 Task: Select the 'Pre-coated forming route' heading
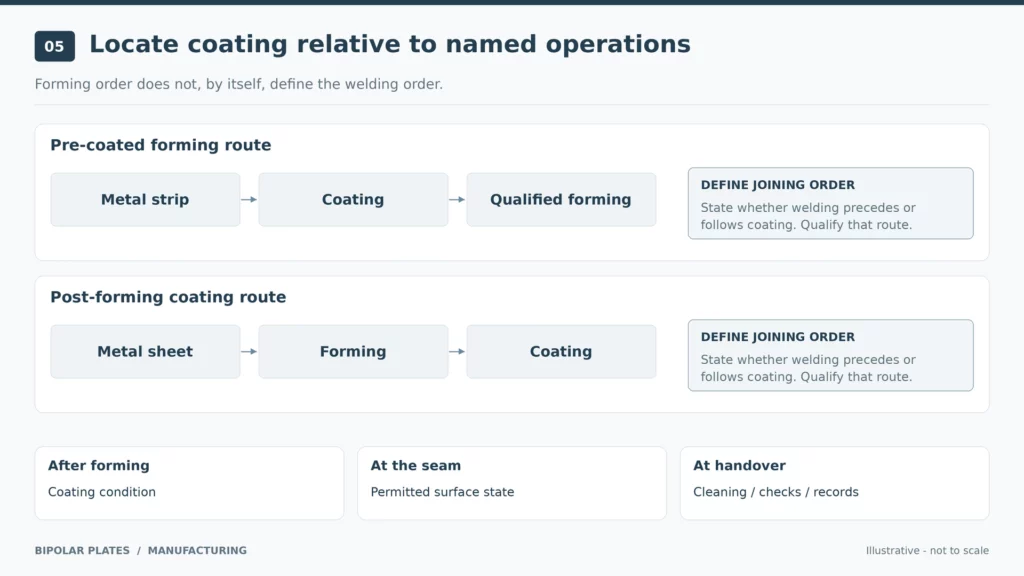tap(161, 145)
